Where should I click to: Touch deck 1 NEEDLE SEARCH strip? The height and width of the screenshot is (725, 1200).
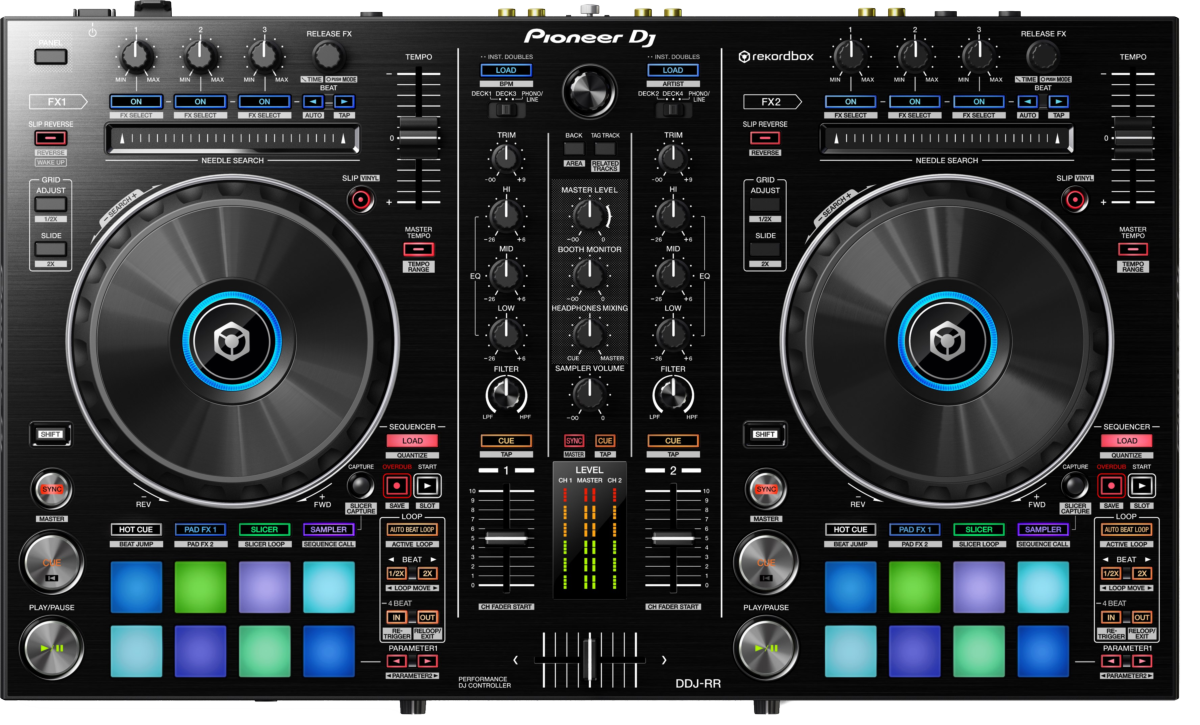click(x=233, y=139)
